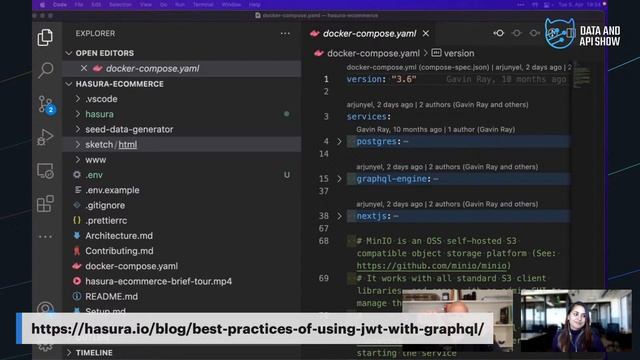
Task: Open the .gitignore file
Action: pyautogui.click(x=182, y=205)
